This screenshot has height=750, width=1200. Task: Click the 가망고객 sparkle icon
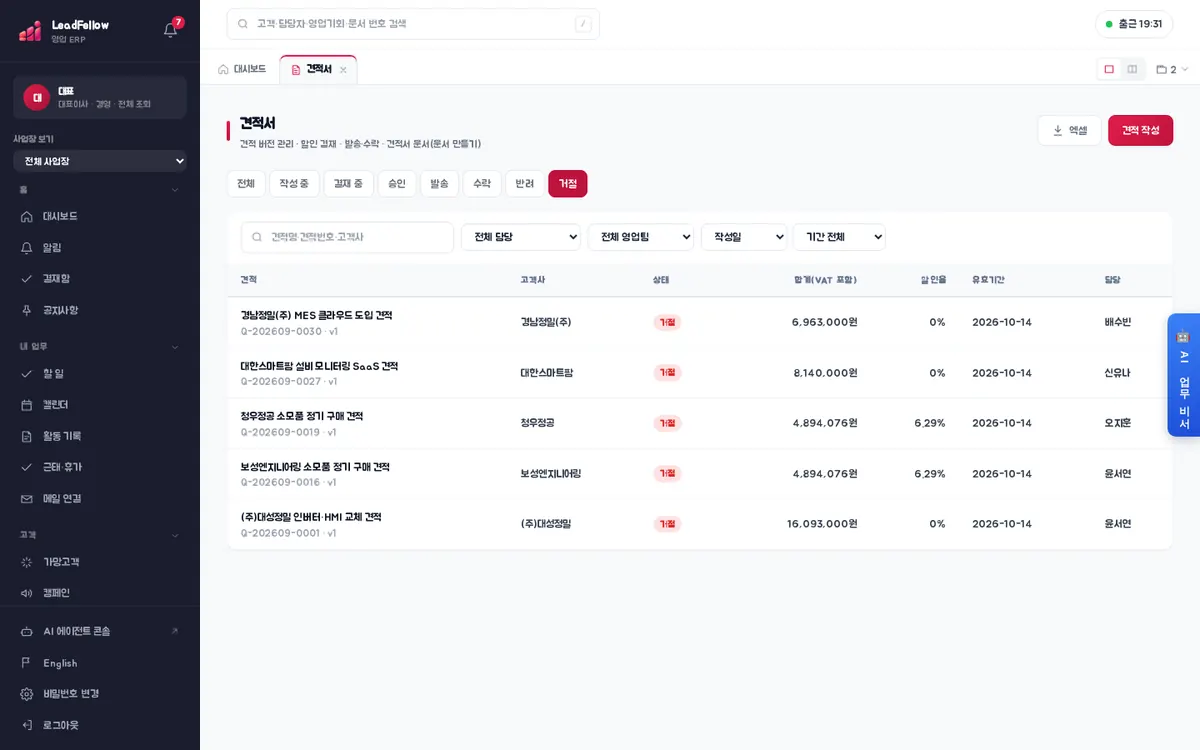point(27,562)
